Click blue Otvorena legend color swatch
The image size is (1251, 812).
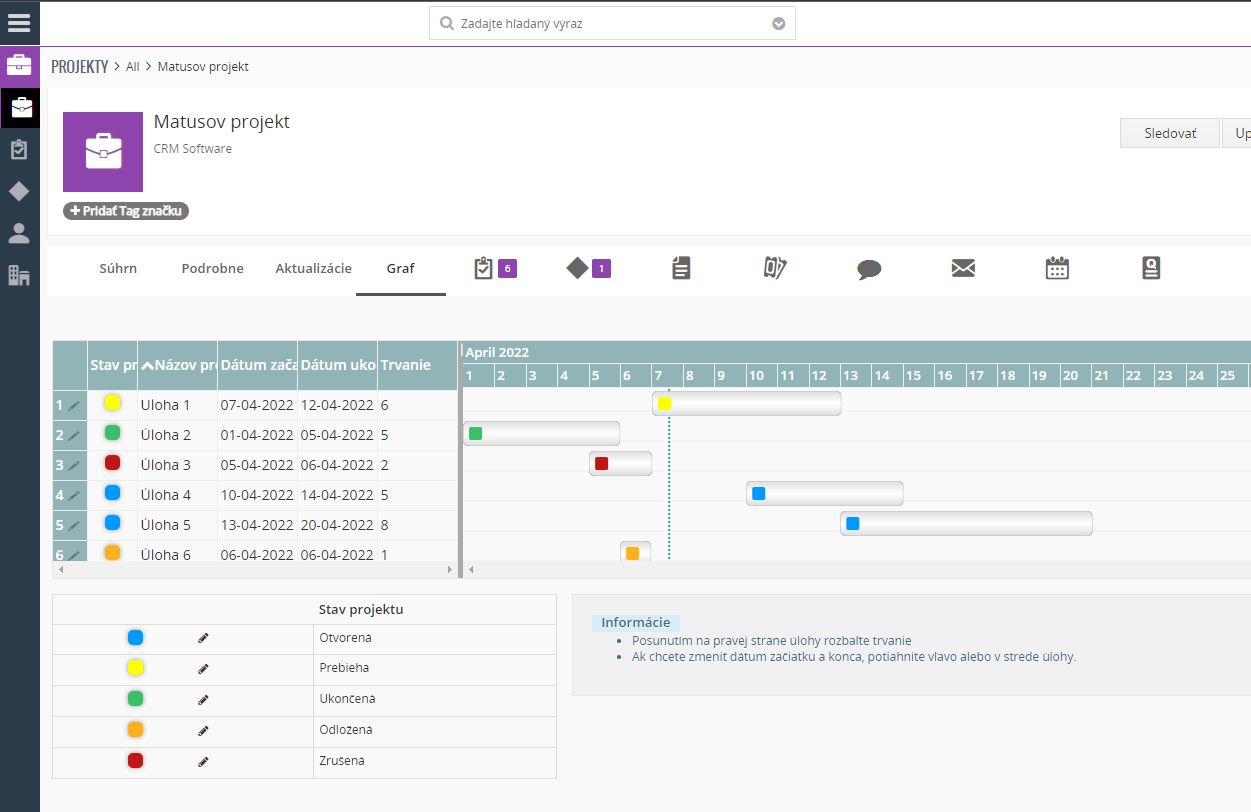point(135,637)
